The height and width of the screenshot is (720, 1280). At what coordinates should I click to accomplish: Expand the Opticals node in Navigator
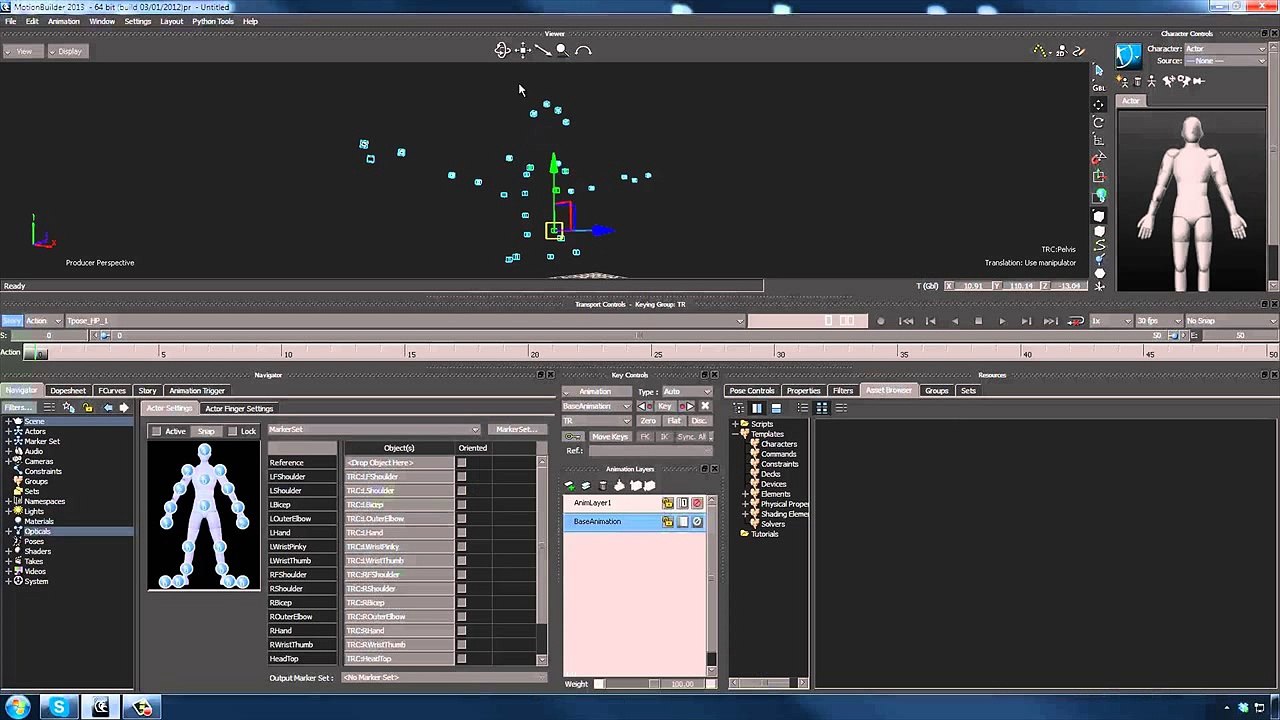click(x=8, y=532)
